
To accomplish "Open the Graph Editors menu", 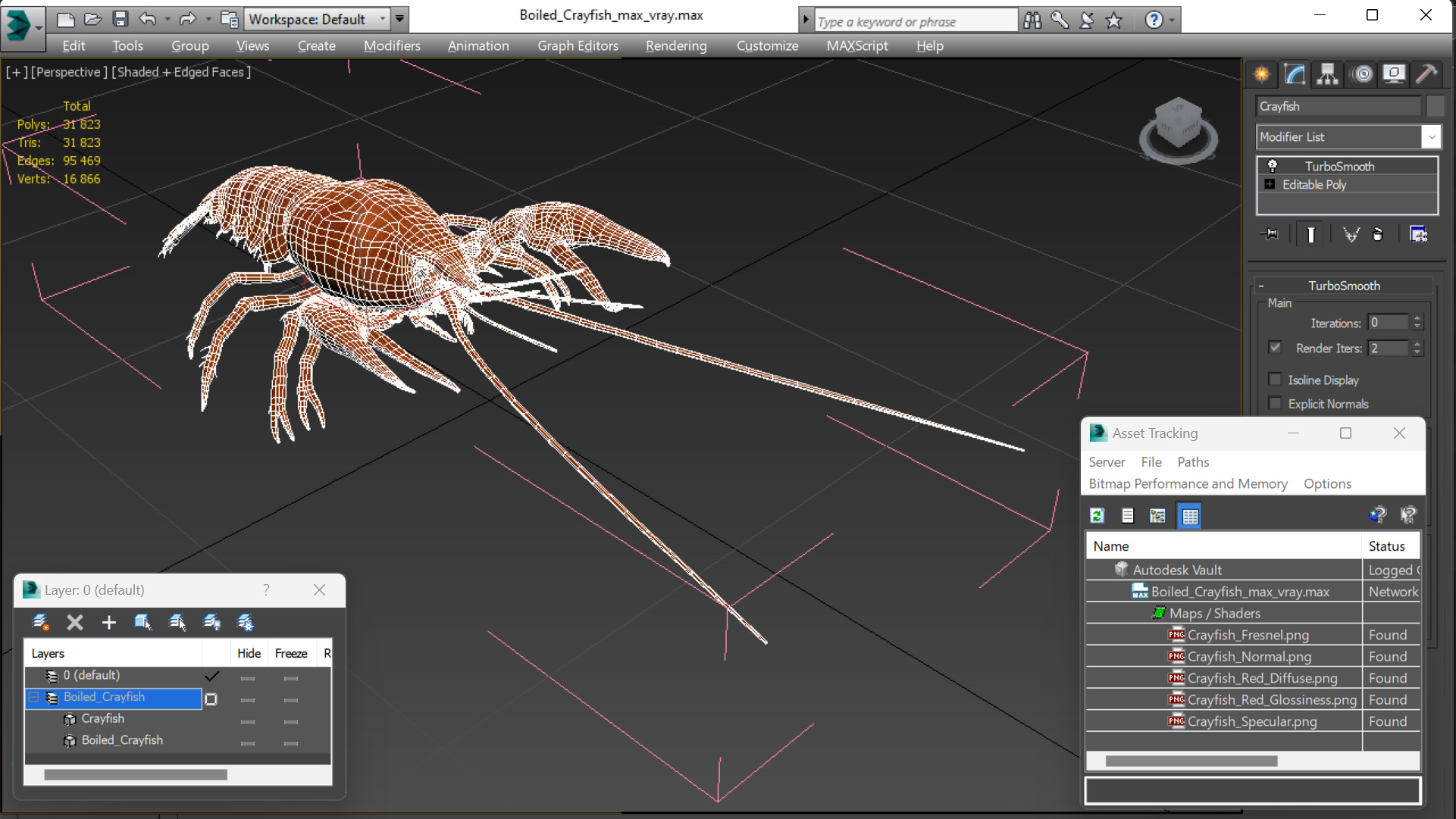I will [x=578, y=45].
